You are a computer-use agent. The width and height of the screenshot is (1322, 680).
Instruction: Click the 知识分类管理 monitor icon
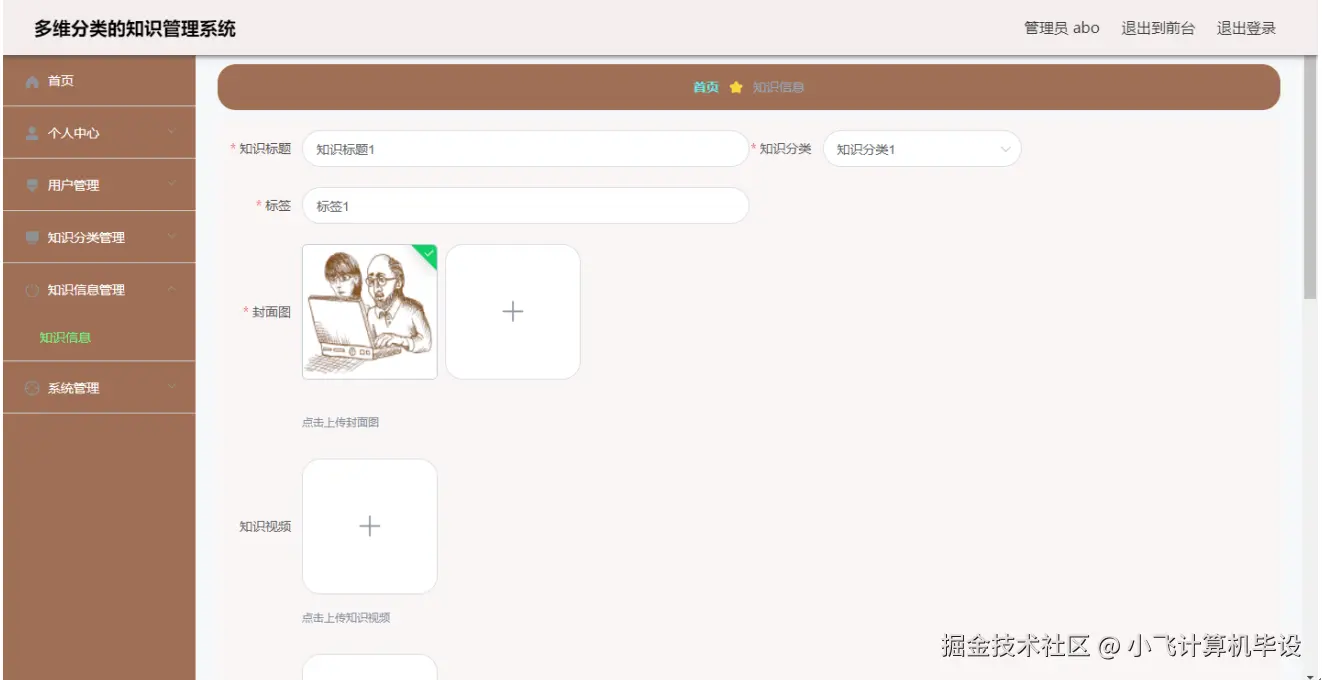(x=31, y=237)
